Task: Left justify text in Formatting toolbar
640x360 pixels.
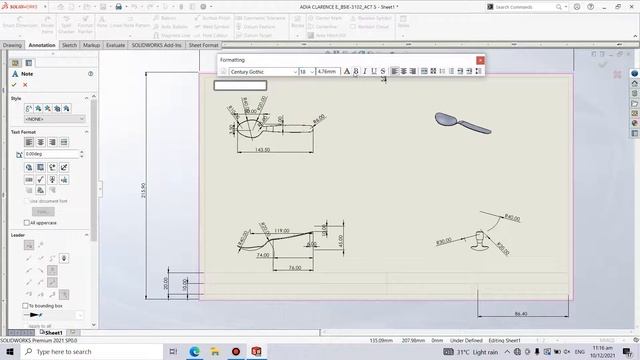Action: pyautogui.click(x=395, y=71)
